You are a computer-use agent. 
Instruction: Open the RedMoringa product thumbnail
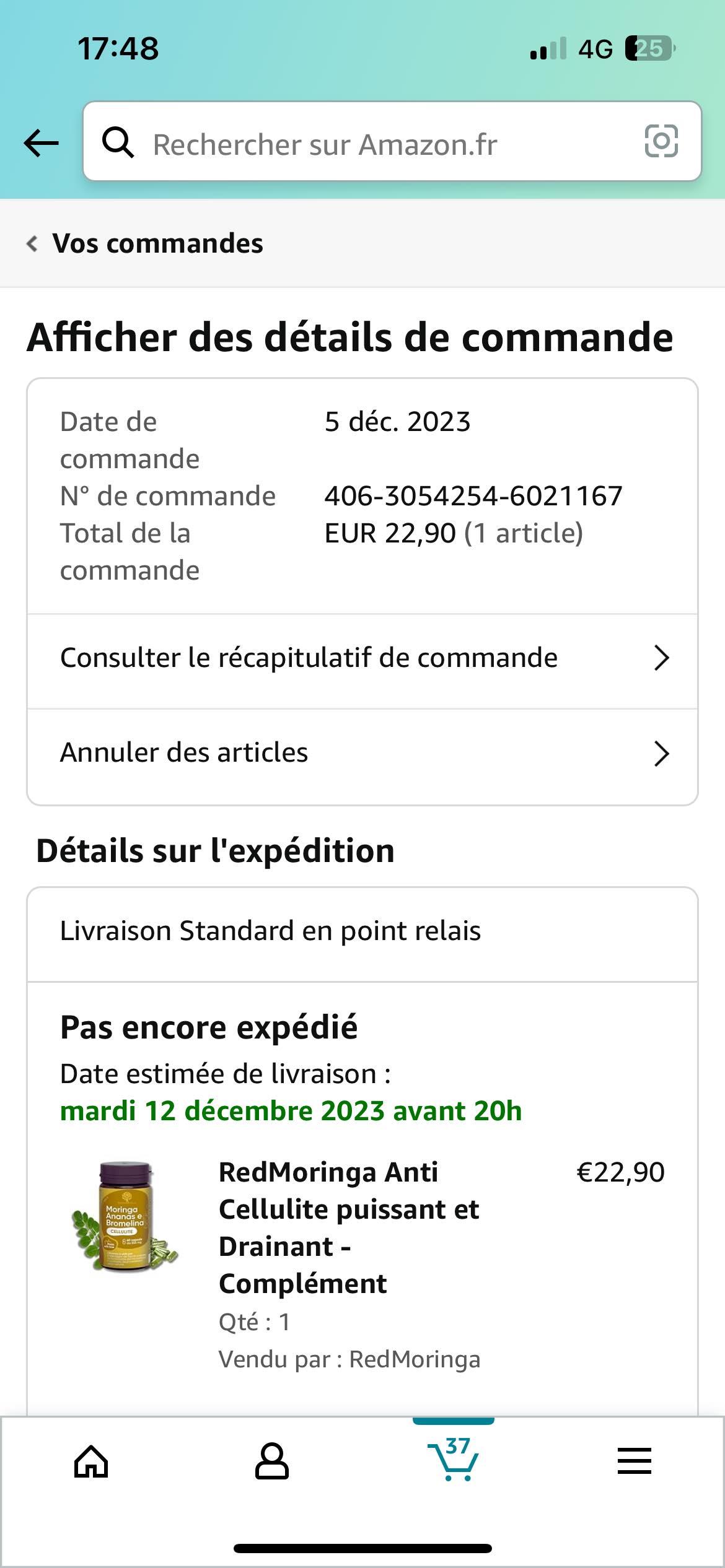[x=125, y=1217]
